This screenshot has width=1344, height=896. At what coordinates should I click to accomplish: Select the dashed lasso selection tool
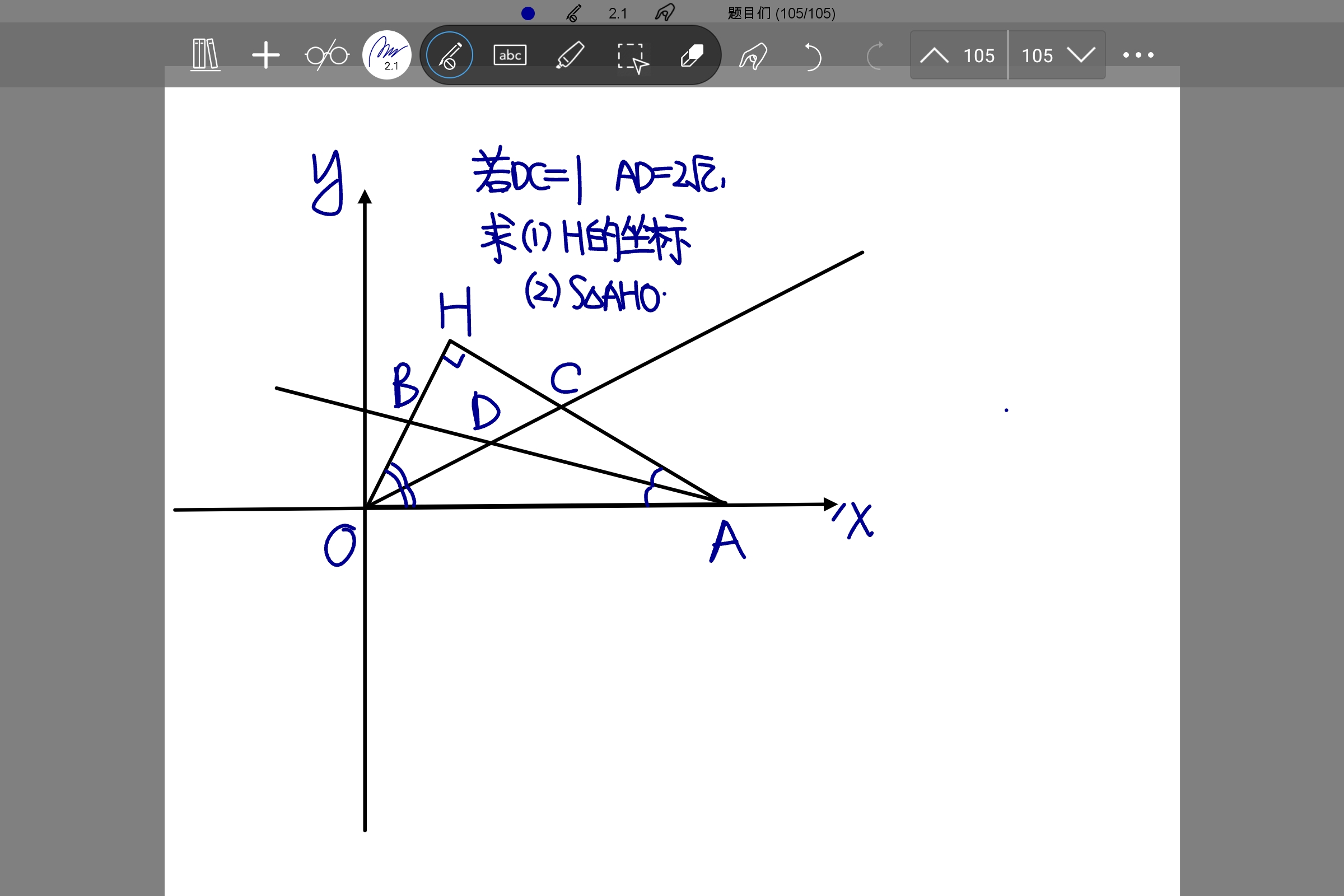coord(632,57)
